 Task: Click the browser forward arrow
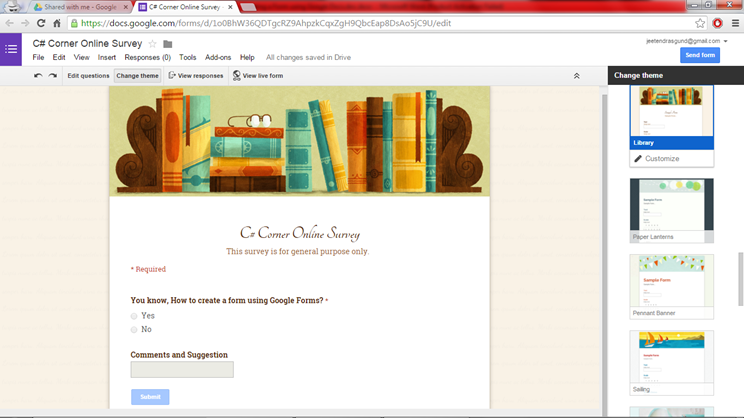click(25, 23)
